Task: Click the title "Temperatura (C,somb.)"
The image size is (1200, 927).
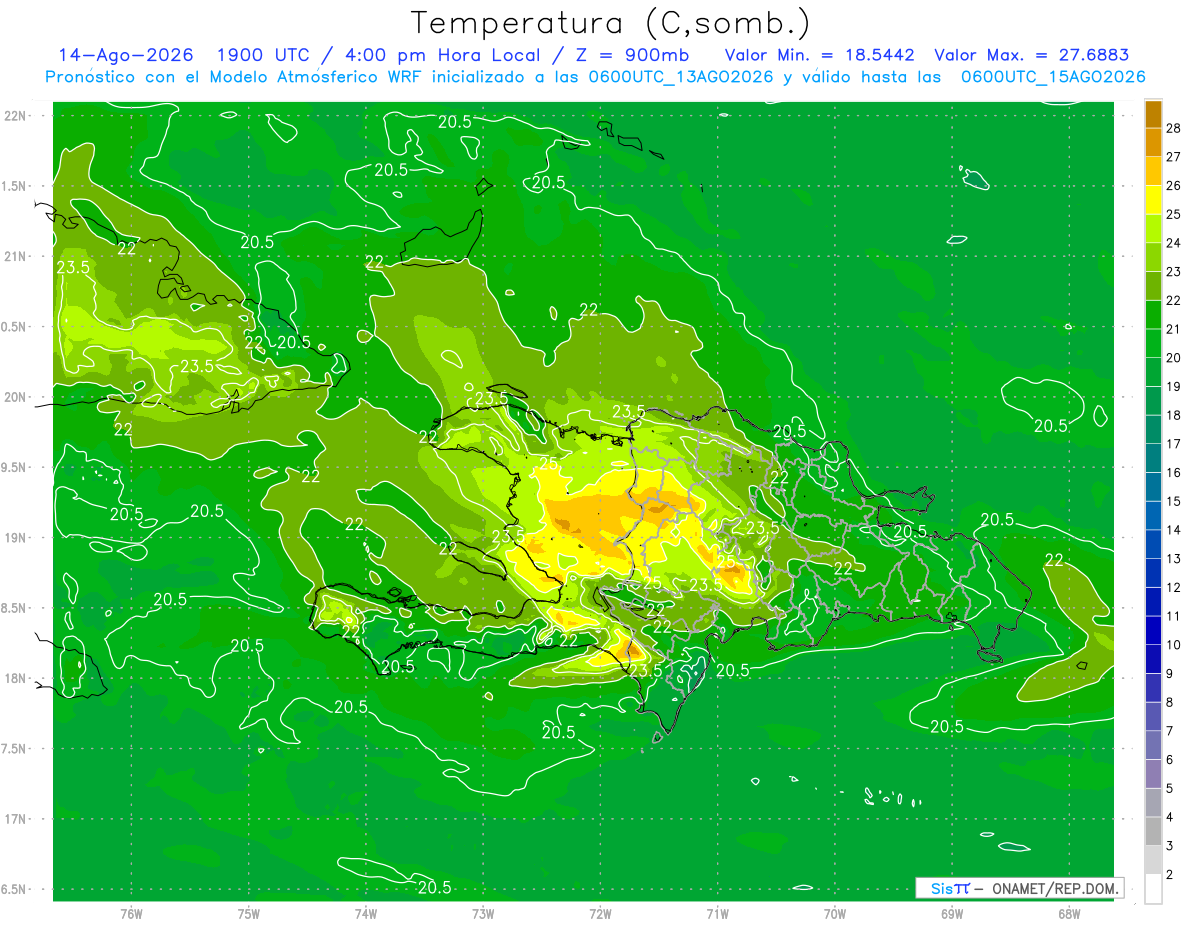Action: click(610, 23)
